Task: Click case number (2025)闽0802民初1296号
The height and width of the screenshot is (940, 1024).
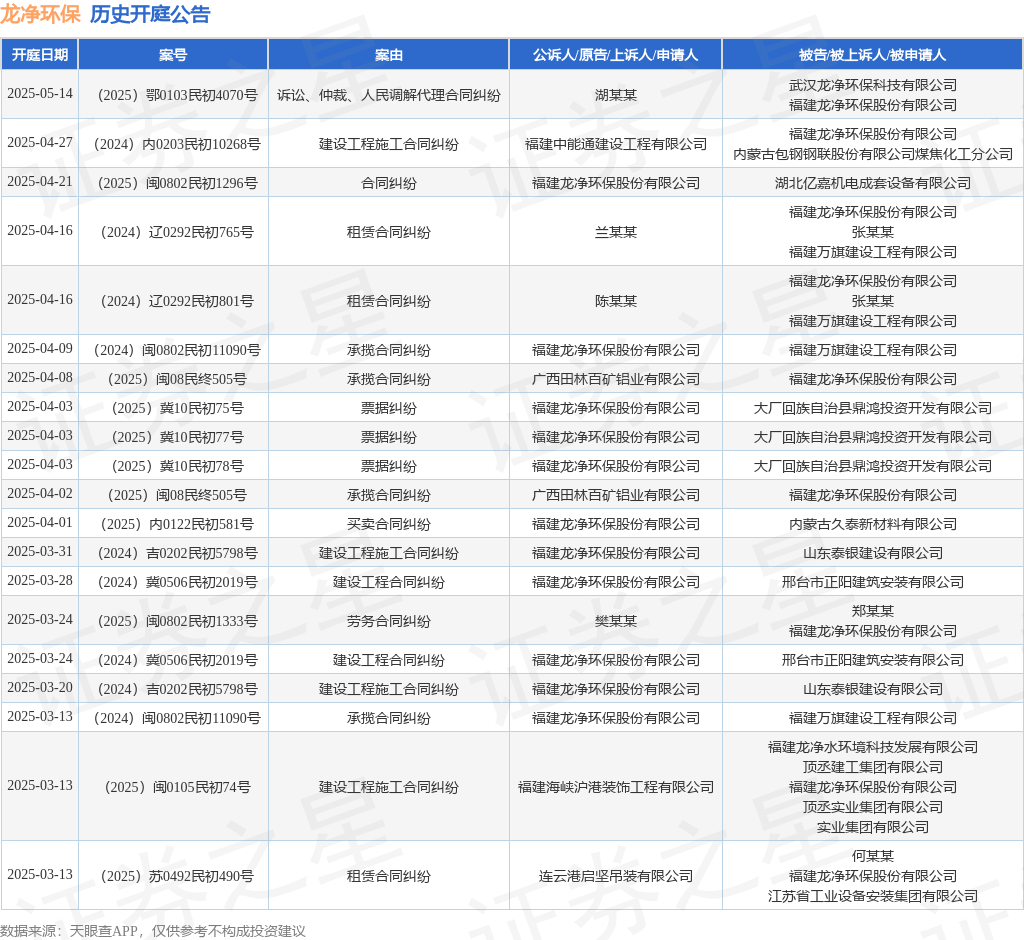Action: (x=177, y=184)
